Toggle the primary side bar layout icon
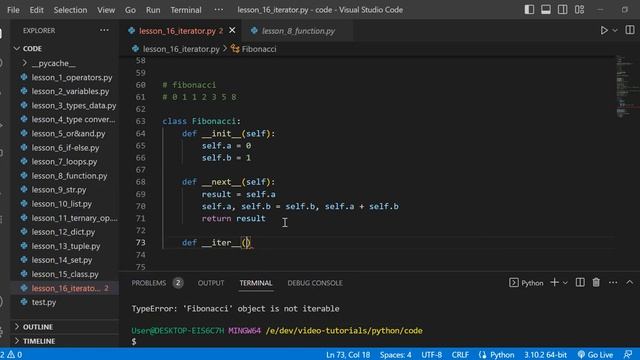 click(529, 9)
